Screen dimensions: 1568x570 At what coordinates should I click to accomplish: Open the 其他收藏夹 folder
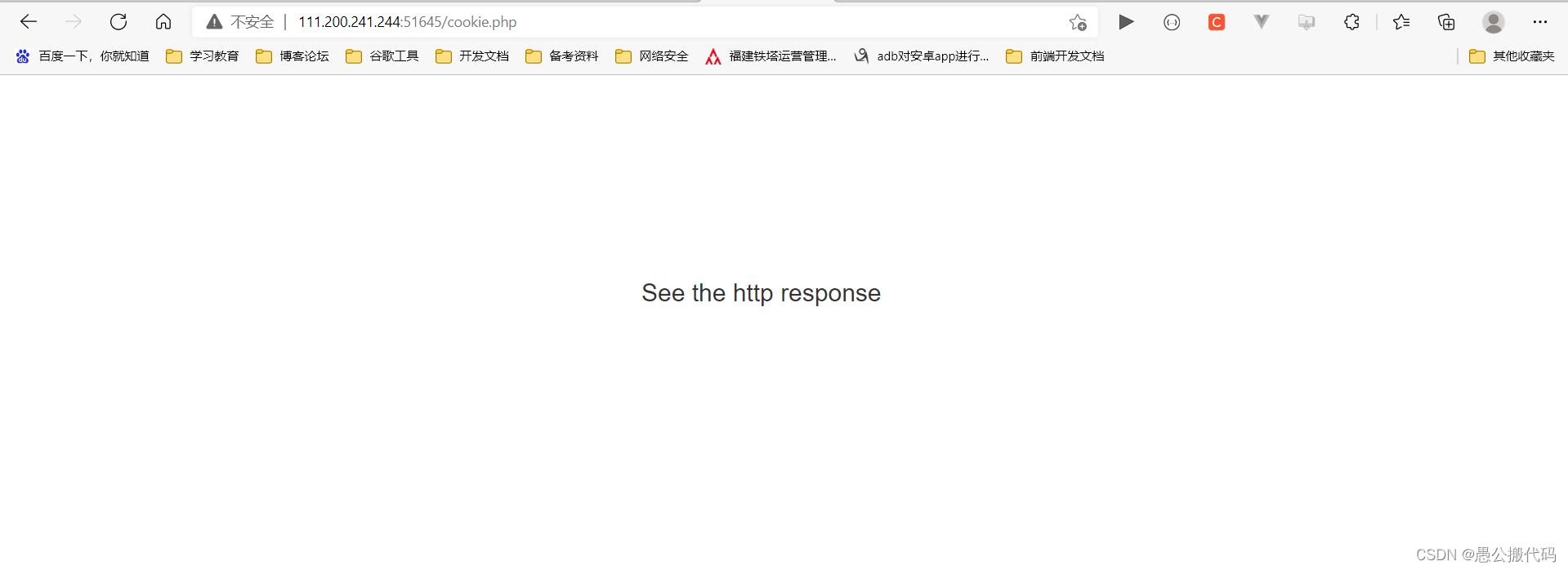point(1512,56)
